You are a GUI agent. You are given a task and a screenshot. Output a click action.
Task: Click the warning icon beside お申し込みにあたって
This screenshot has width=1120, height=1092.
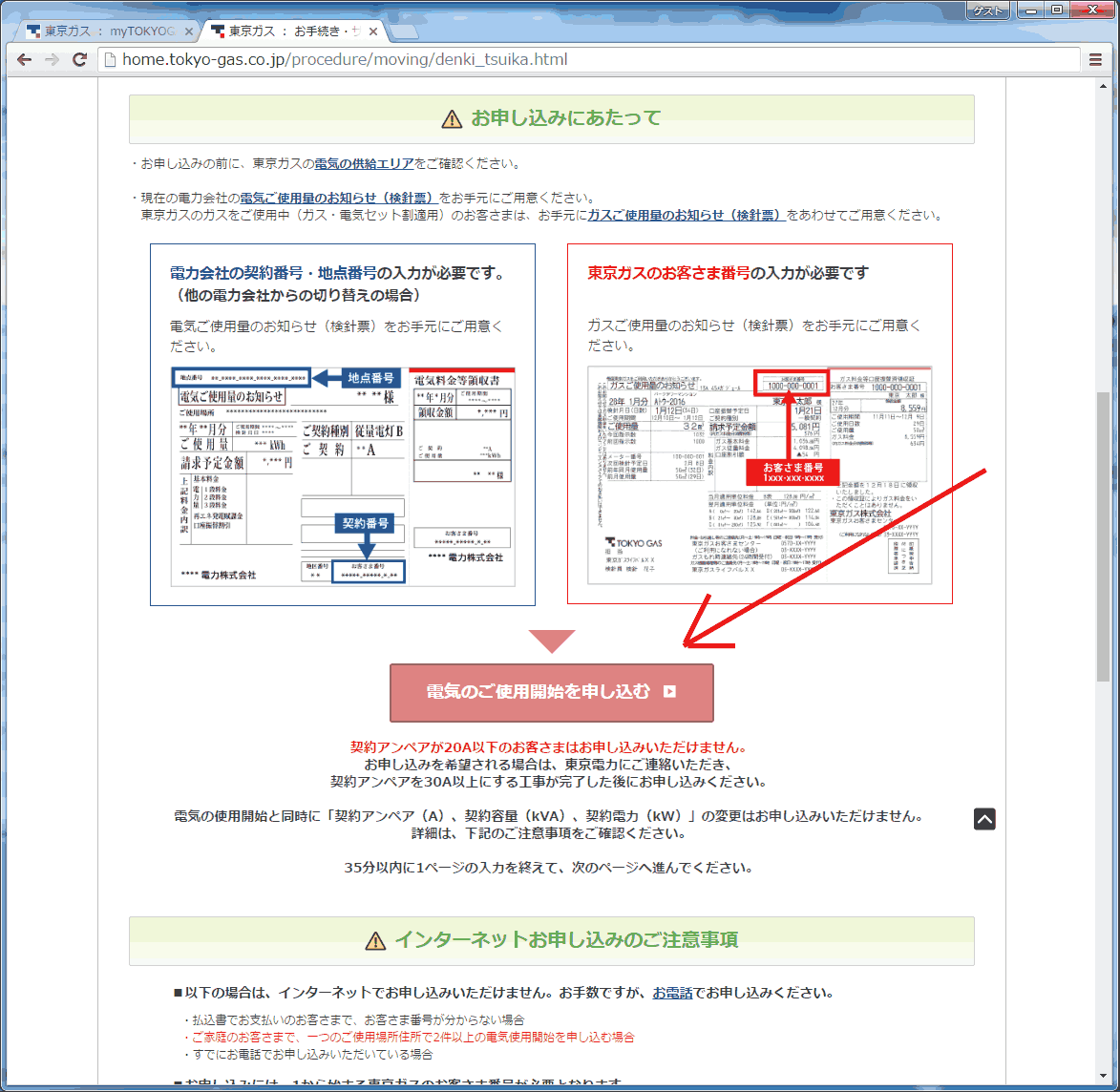(x=452, y=119)
